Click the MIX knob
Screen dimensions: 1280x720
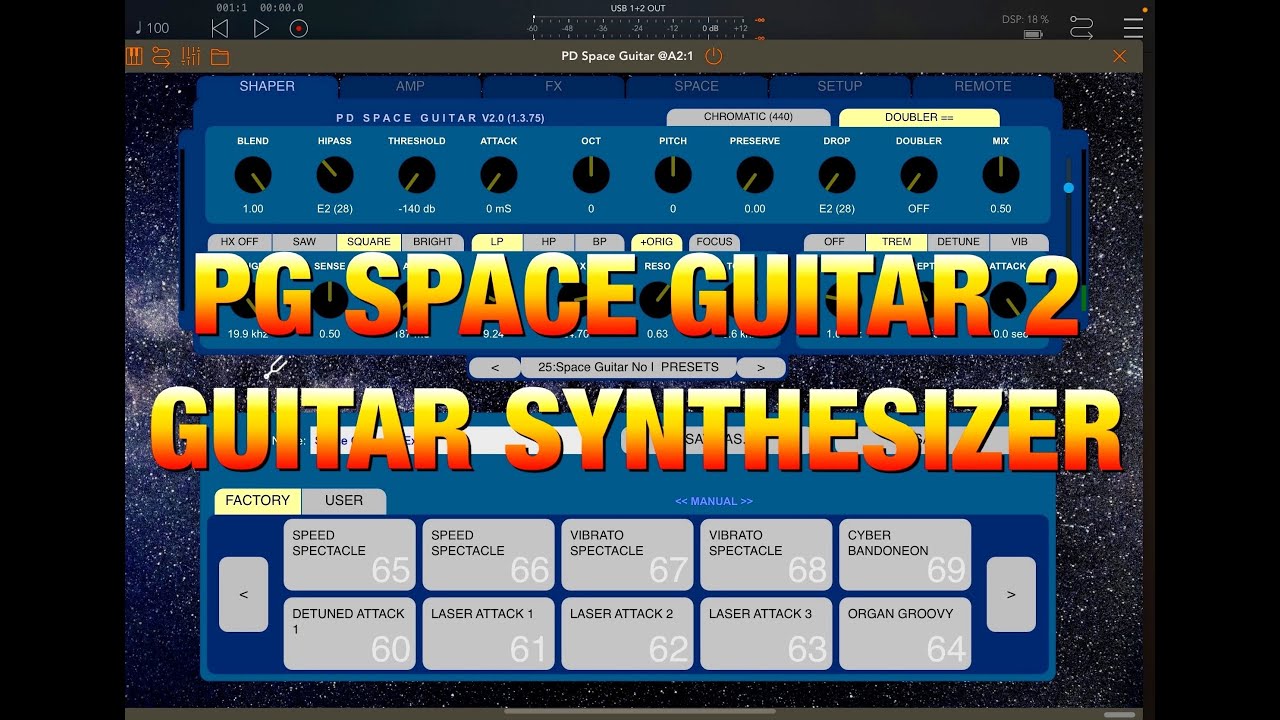point(1001,175)
